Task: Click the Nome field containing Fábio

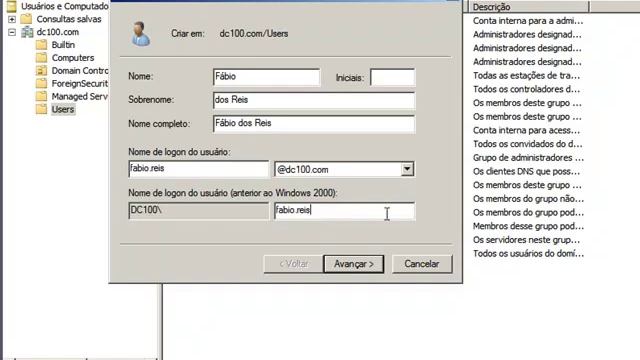Action: (x=267, y=77)
